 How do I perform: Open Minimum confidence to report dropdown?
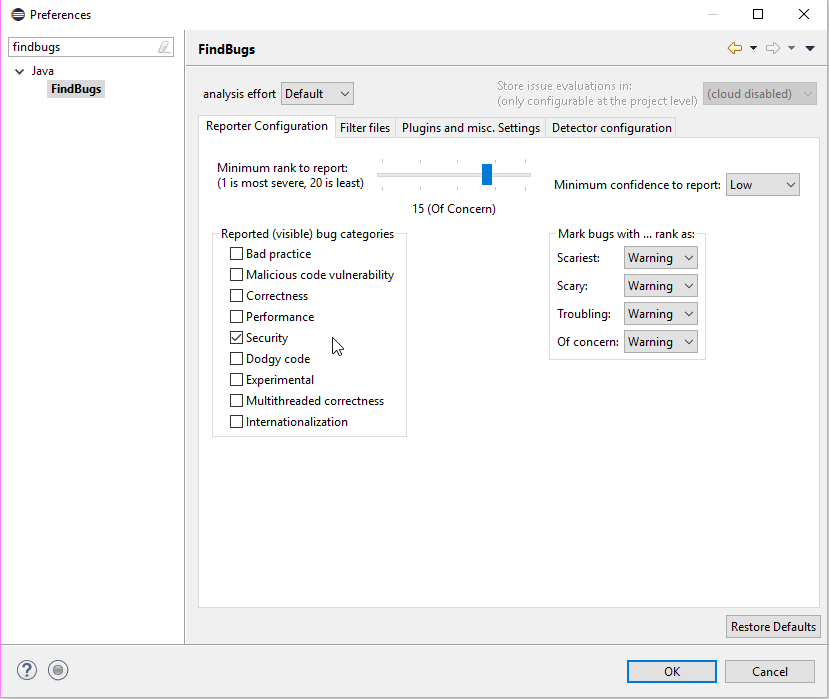pyautogui.click(x=762, y=185)
